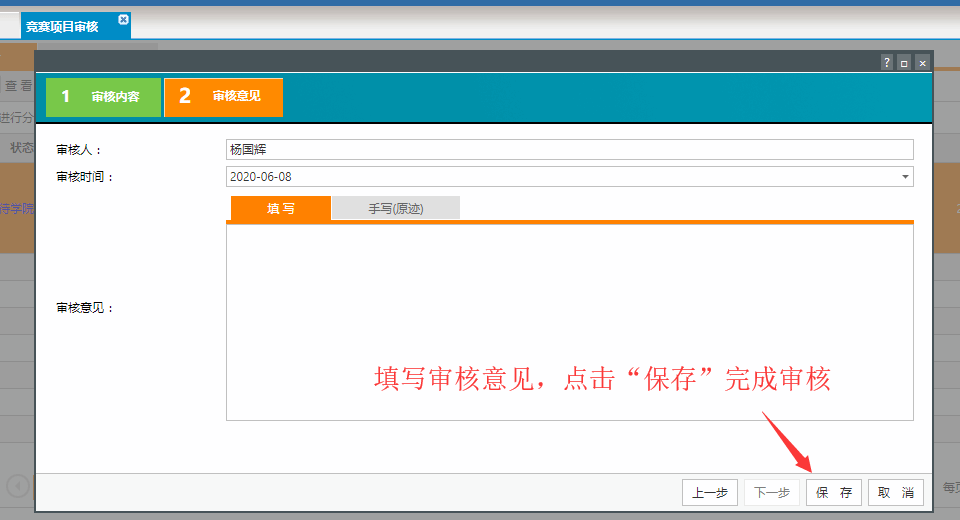The height and width of the screenshot is (520, 960).
Task: Go to step 1 审核内容
Action: click(x=103, y=97)
